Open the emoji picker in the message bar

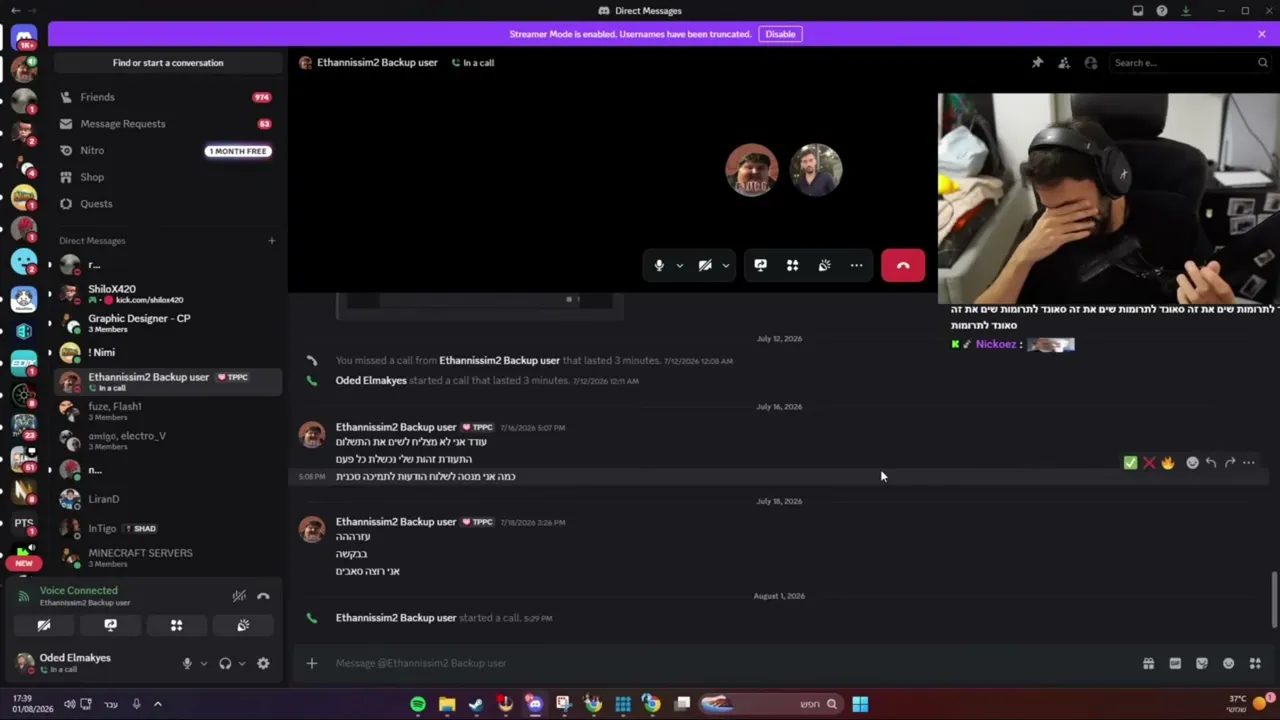point(1228,663)
